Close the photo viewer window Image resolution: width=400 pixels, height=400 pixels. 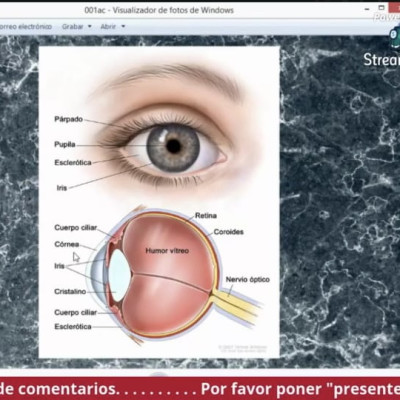coord(397,8)
